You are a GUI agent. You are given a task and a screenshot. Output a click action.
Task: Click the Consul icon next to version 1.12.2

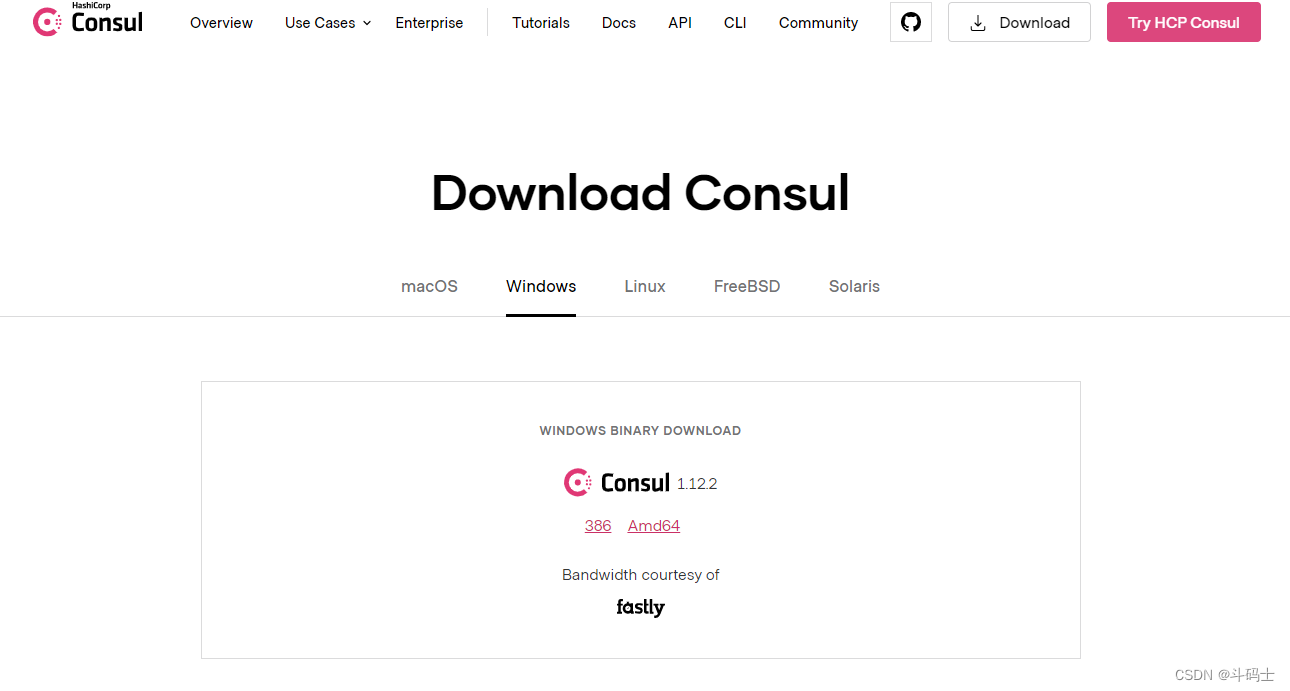tap(577, 482)
